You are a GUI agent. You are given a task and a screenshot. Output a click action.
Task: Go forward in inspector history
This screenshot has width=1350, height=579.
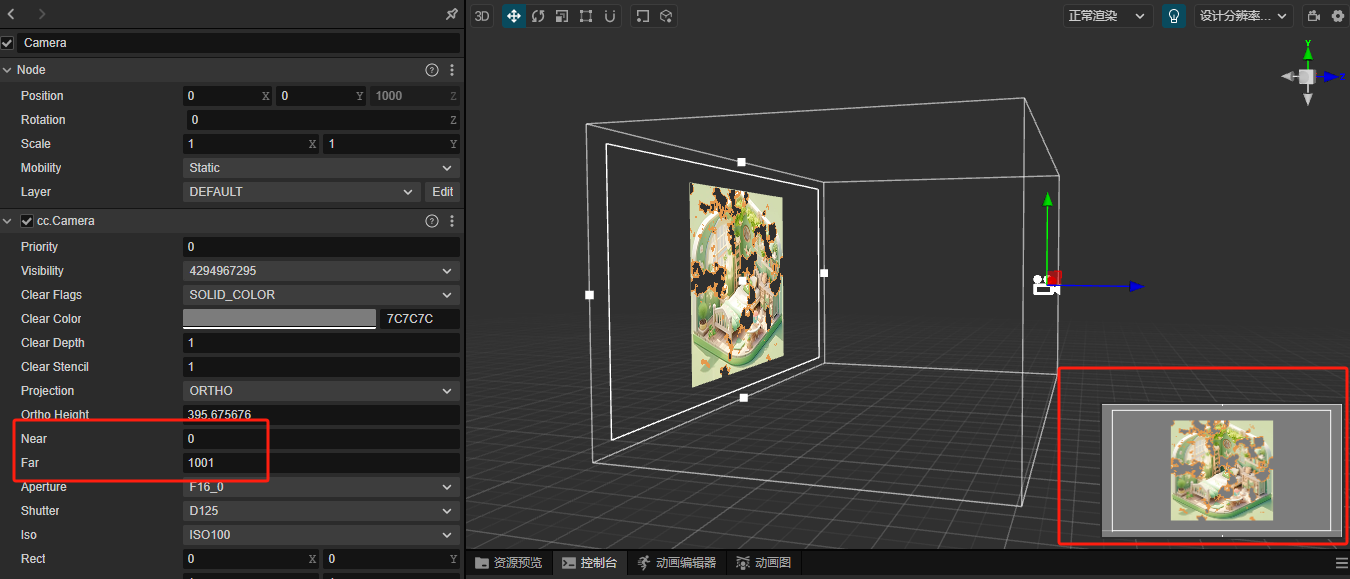[41, 14]
